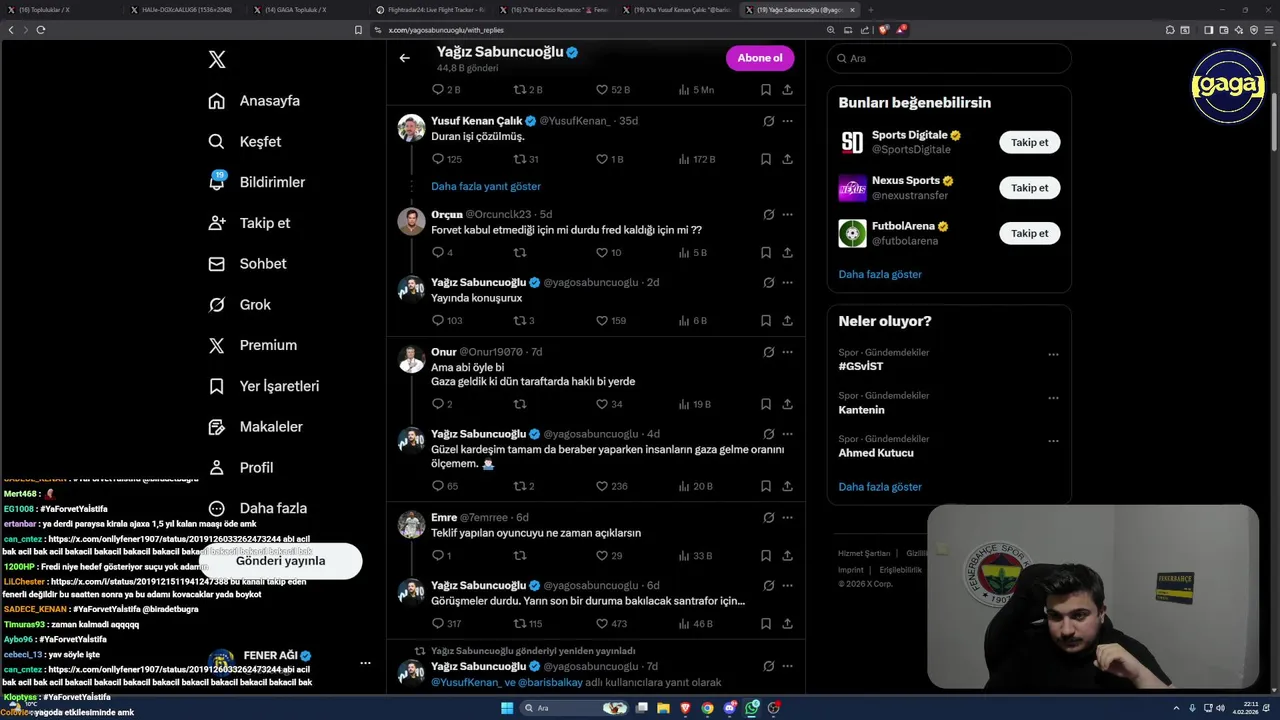Like Yusuf Kenan Çalık's post
The width and height of the screenshot is (1280, 720).
pyautogui.click(x=602, y=159)
